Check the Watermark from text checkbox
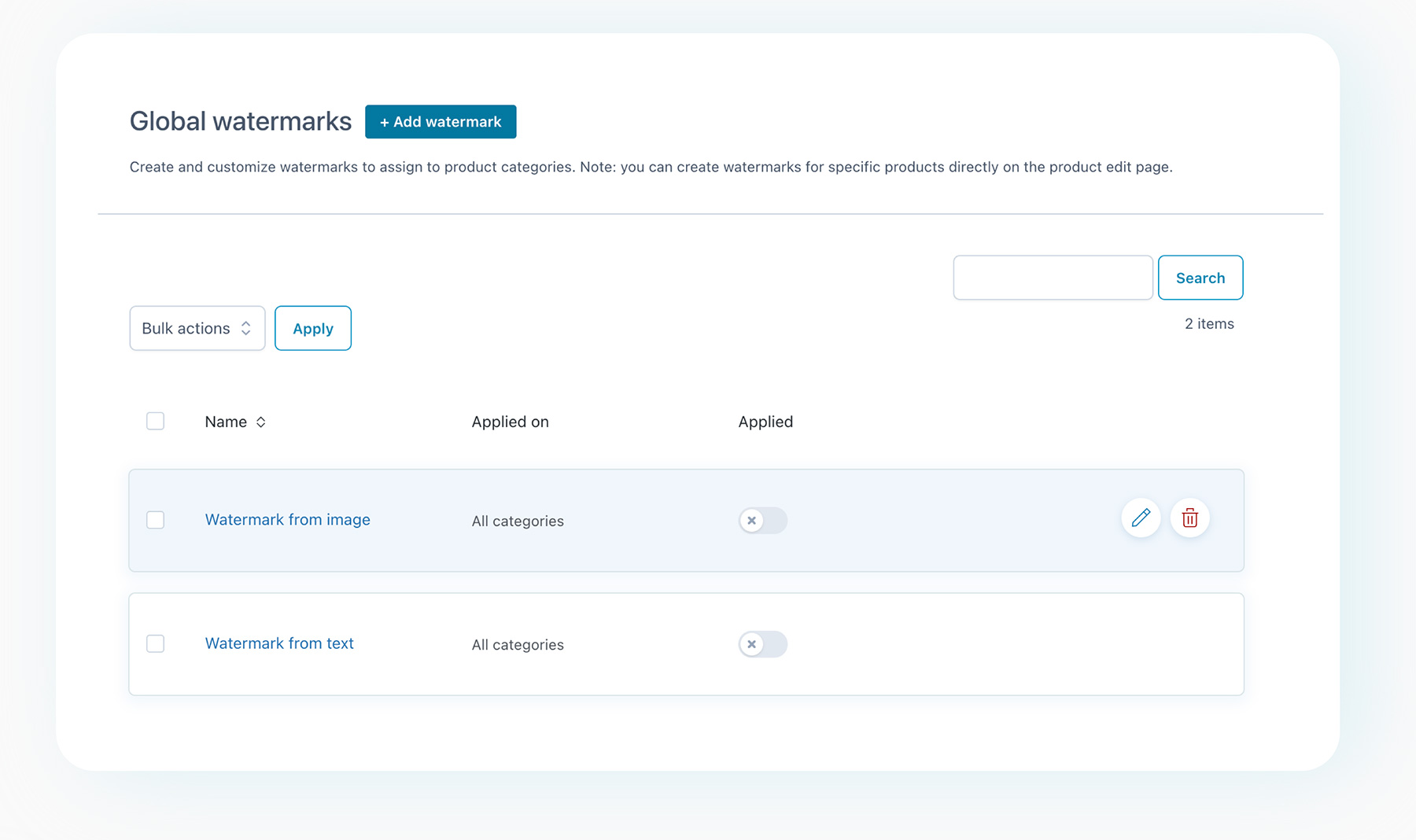This screenshot has height=840, width=1416. (156, 643)
